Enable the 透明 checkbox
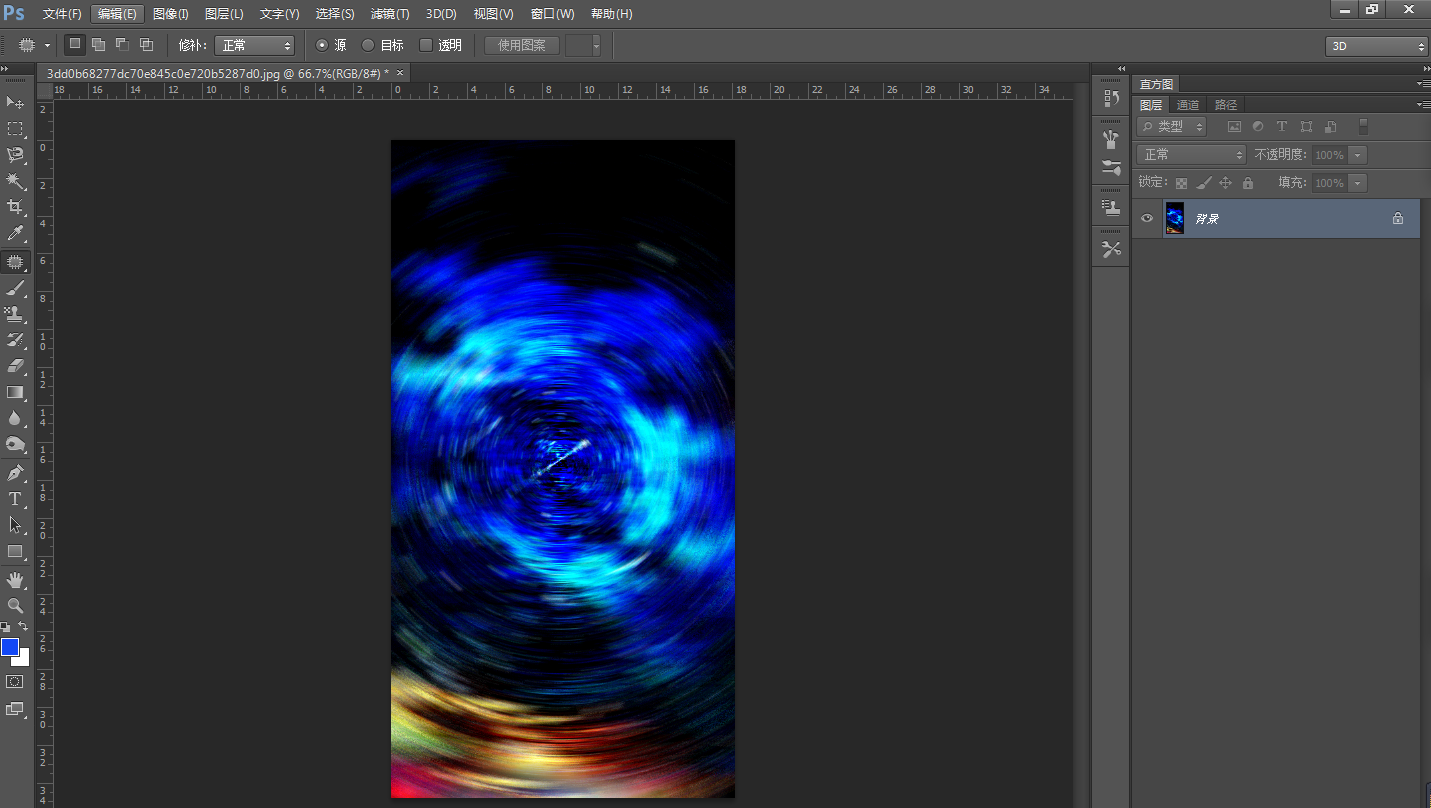Viewport: 1431px width, 808px height. 426,45
